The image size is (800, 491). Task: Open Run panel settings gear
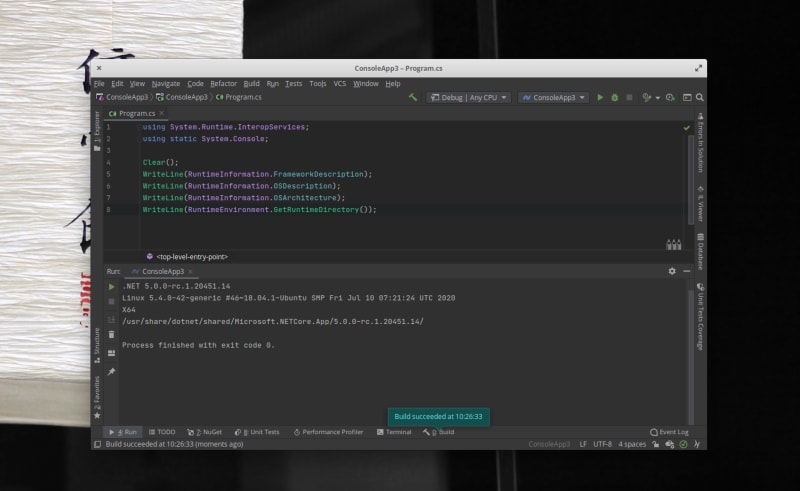click(672, 271)
